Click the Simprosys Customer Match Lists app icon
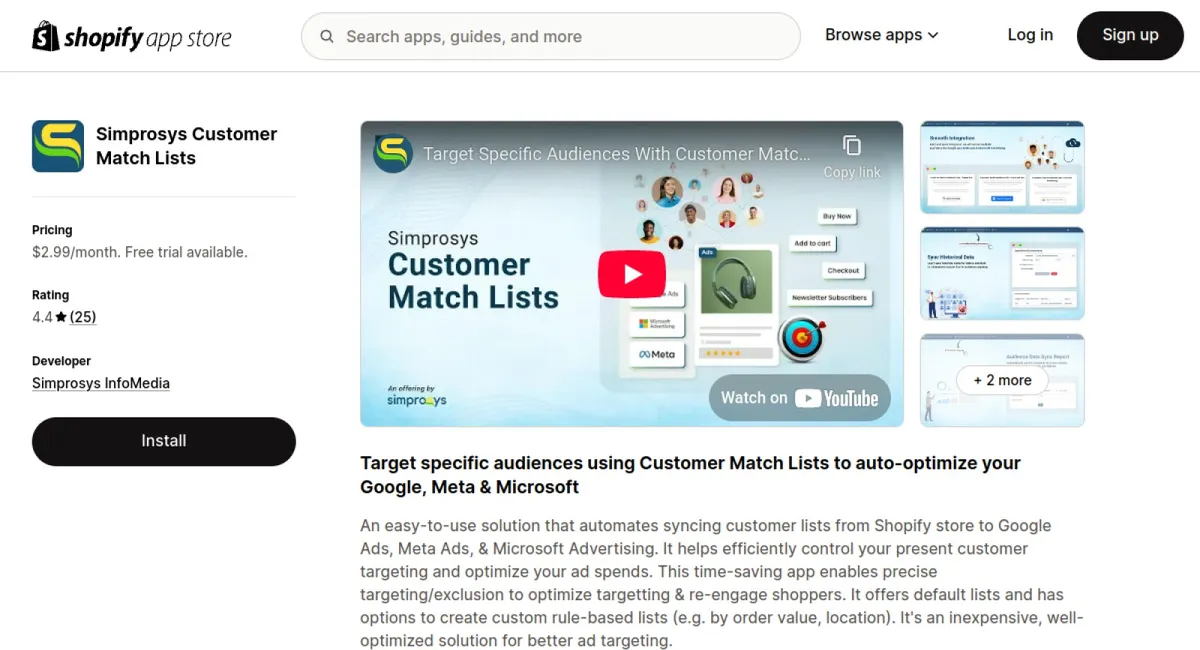Viewport: 1200px width, 650px height. pyautogui.click(x=58, y=146)
